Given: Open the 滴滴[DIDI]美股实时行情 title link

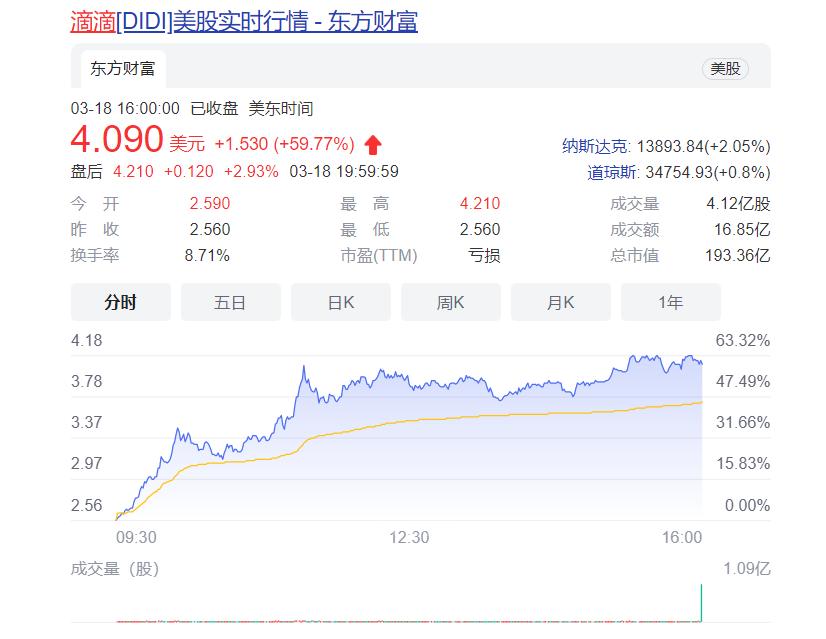Looking at the screenshot, I should click(x=244, y=20).
